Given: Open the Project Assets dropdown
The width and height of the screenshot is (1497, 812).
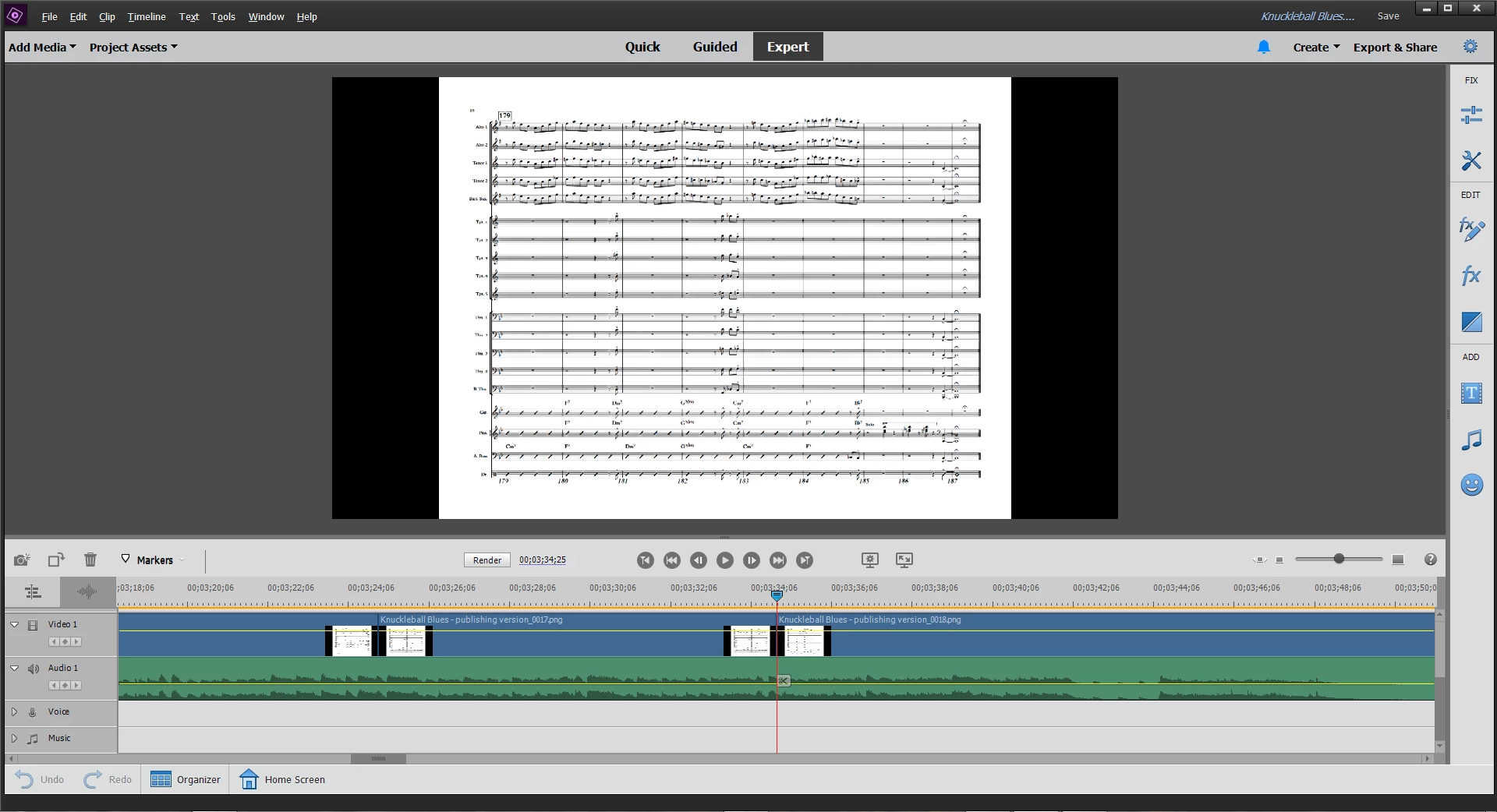Looking at the screenshot, I should (133, 47).
